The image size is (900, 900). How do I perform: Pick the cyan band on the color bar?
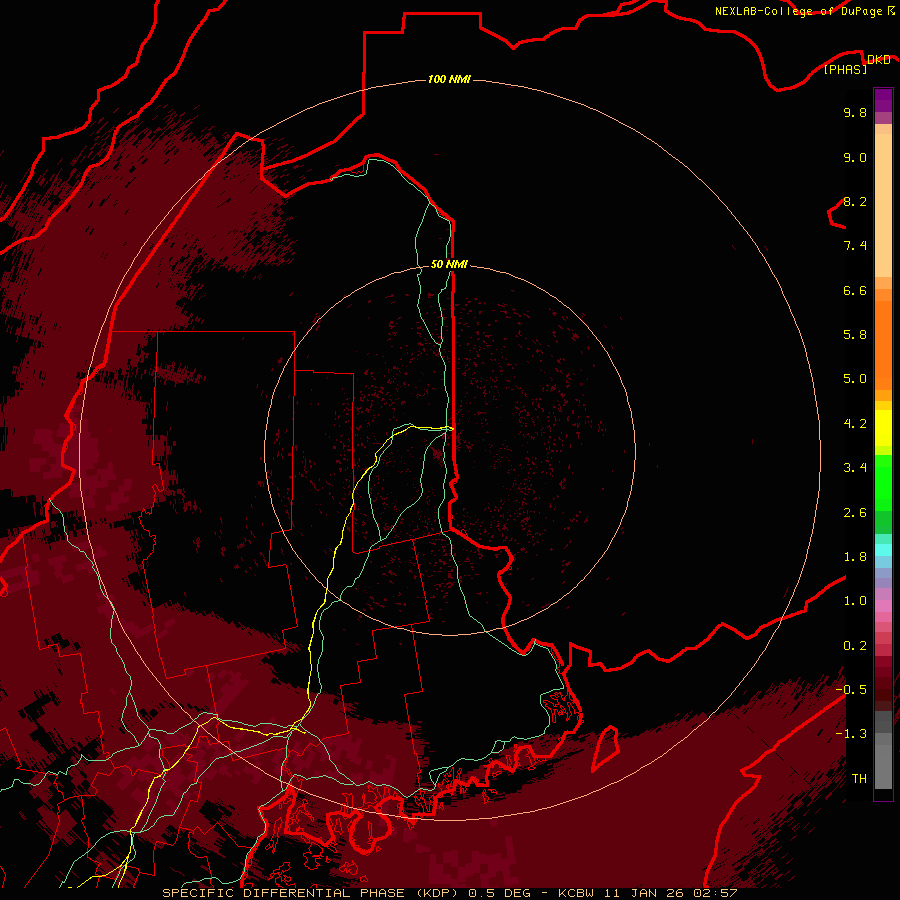pos(883,549)
